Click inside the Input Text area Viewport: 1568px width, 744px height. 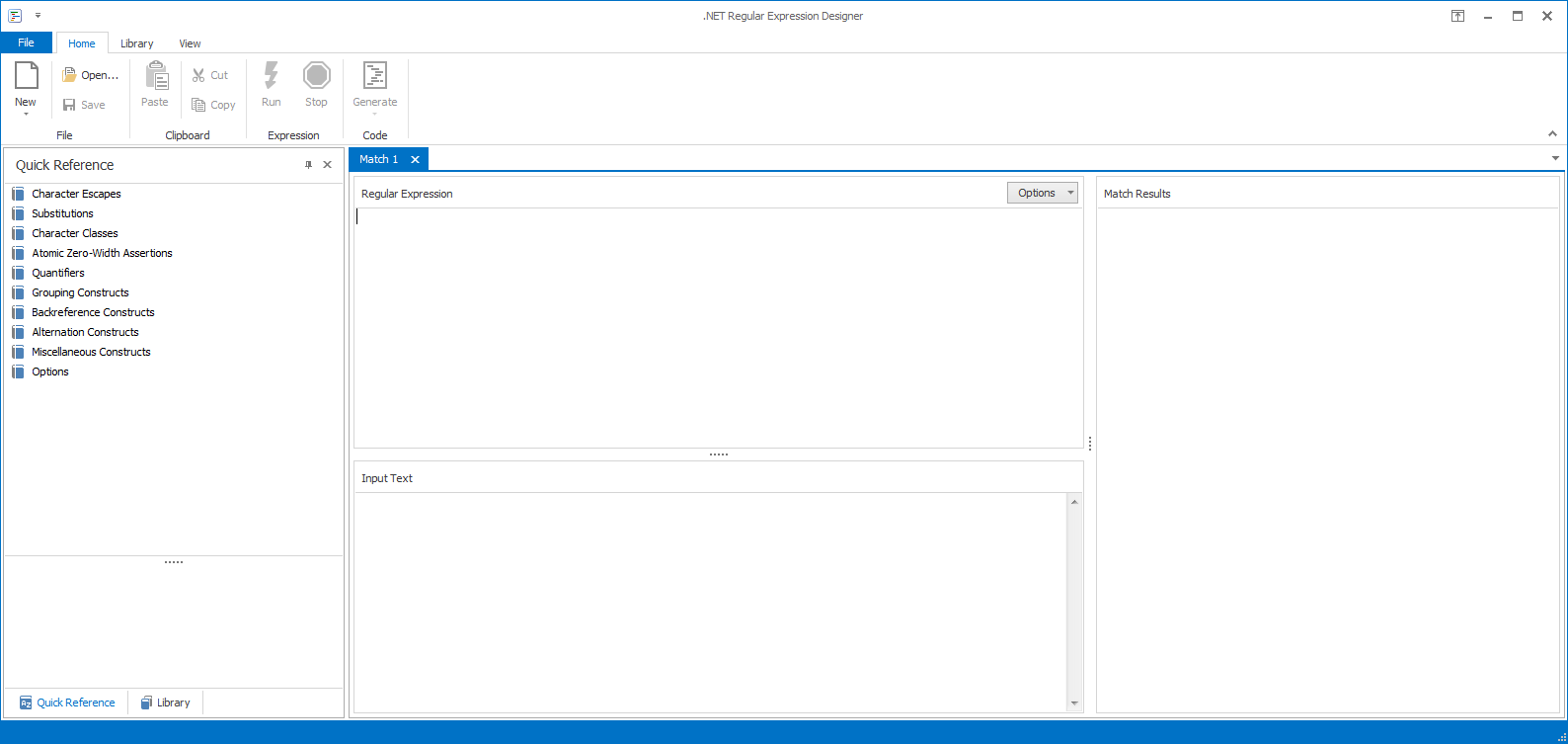[711, 602]
